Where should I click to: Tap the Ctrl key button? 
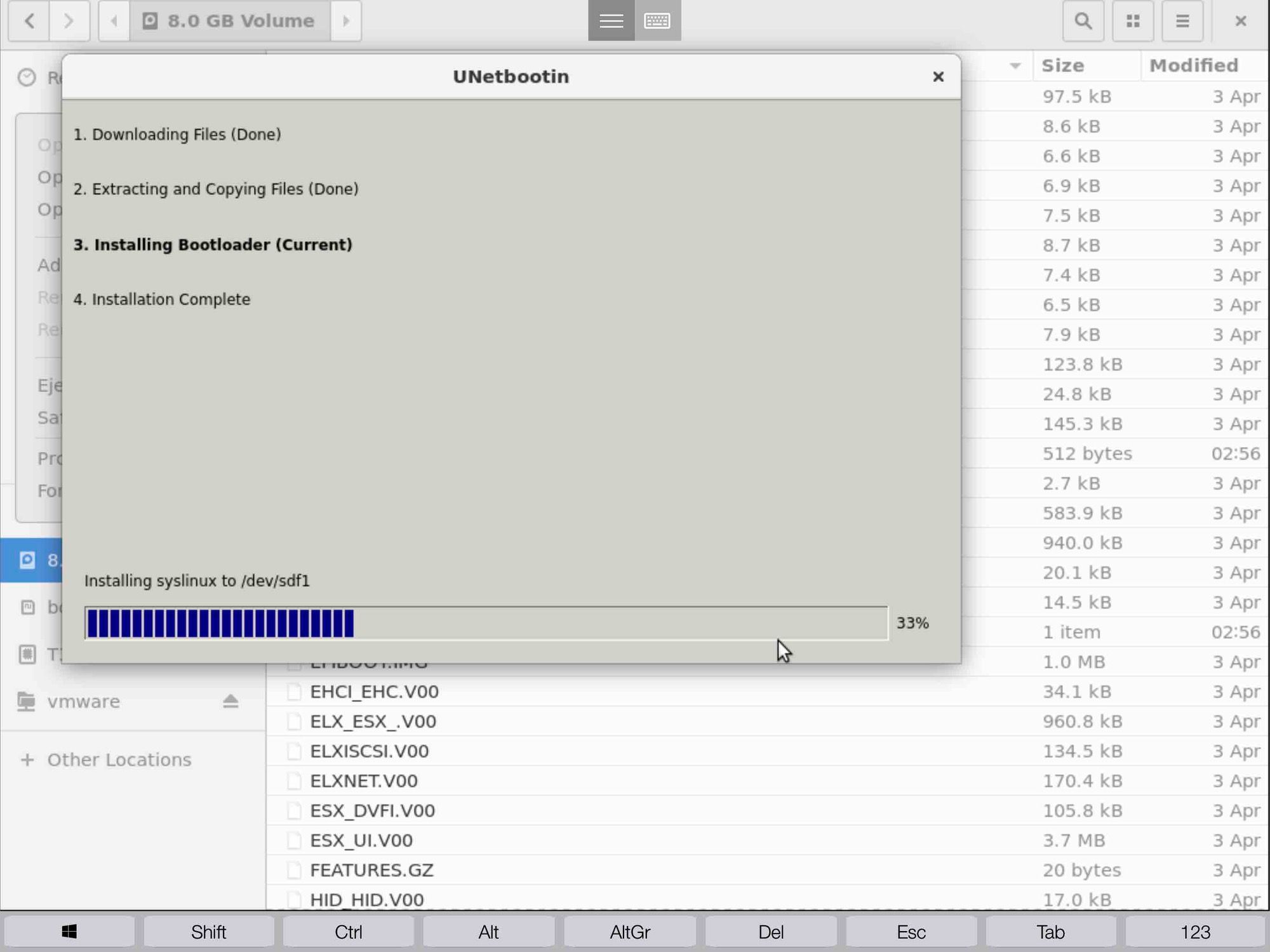click(348, 932)
